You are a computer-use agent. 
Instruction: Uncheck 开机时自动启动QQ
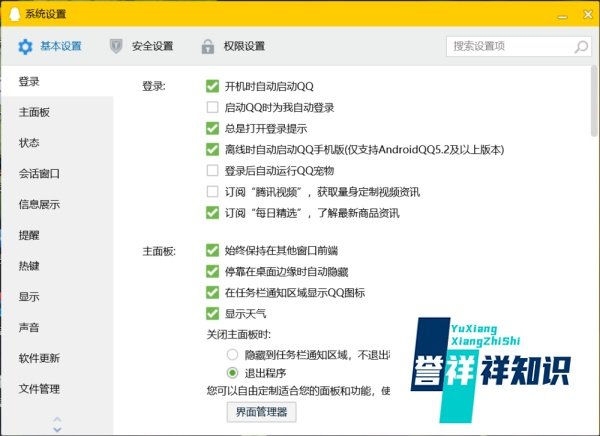[212, 86]
